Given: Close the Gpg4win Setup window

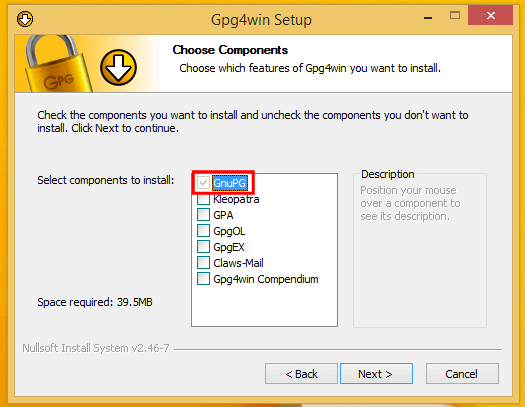Looking at the screenshot, I should pyautogui.click(x=491, y=15).
